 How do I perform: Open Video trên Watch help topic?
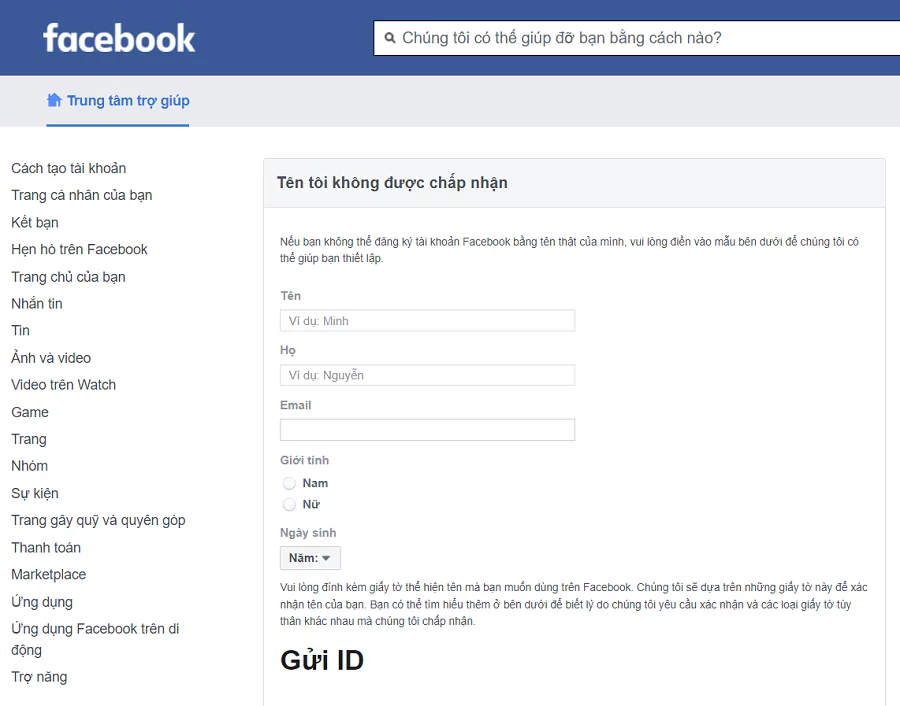pyautogui.click(x=63, y=385)
